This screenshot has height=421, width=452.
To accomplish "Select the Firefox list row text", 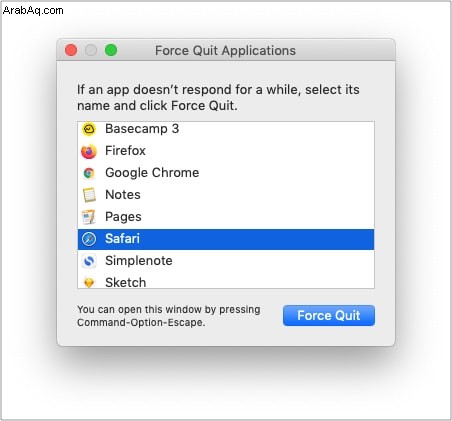I will coord(125,151).
